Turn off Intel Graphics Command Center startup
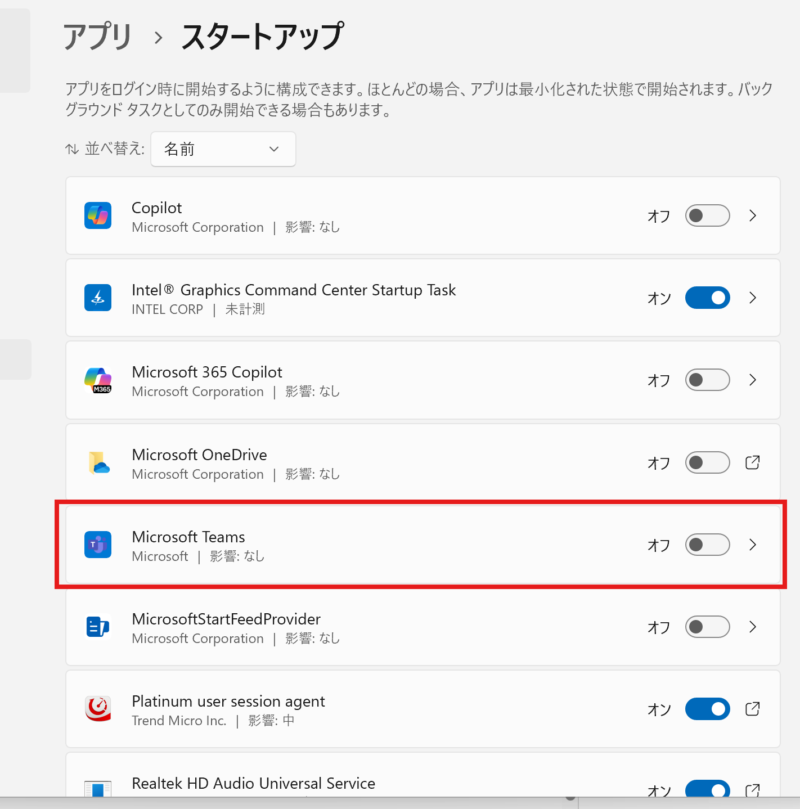 [707, 298]
